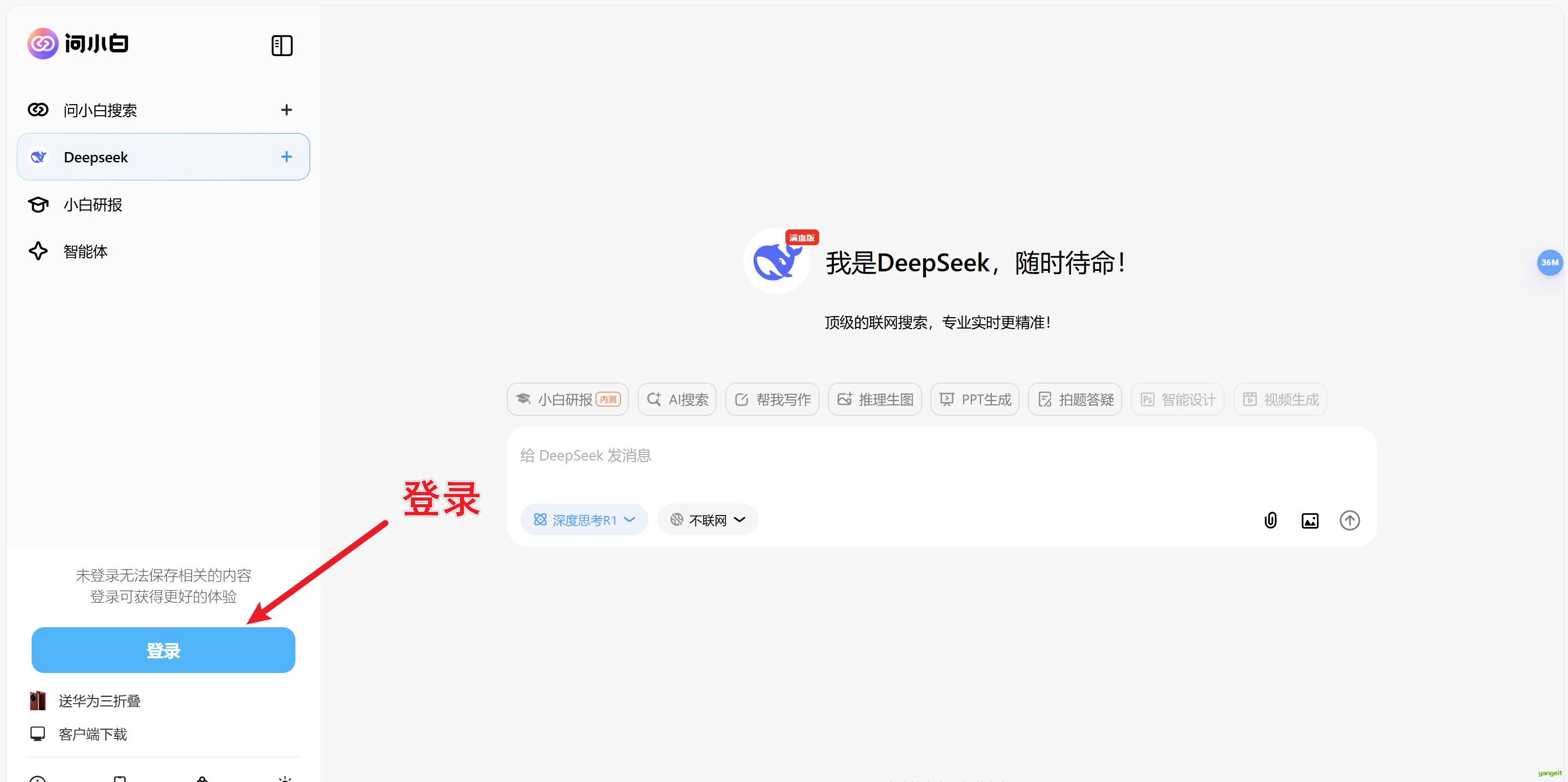Start a new Deepseek chat with plus
Screen dimensions: 1568x782
coord(286,157)
